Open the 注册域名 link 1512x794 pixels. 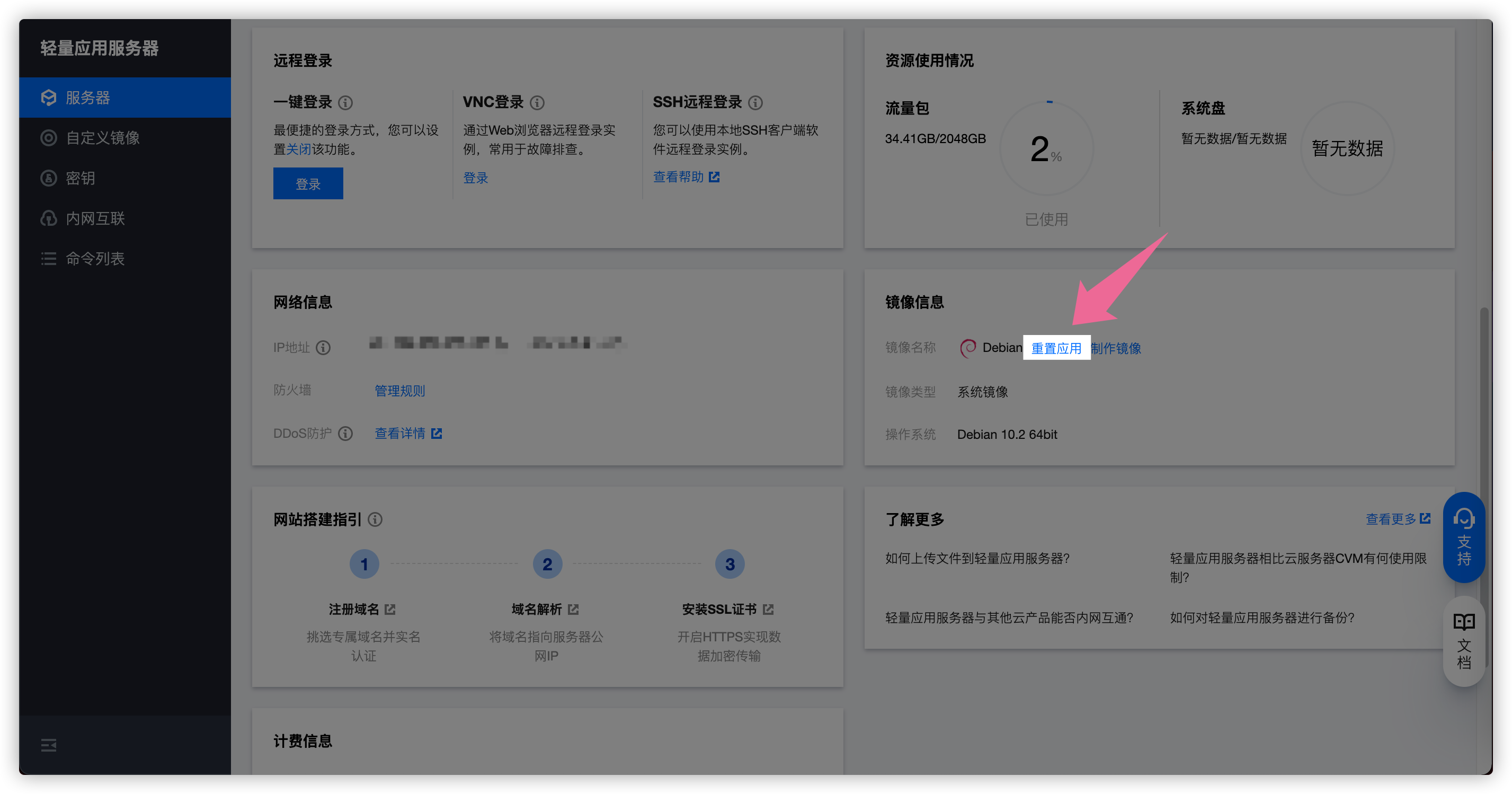[x=354, y=610]
